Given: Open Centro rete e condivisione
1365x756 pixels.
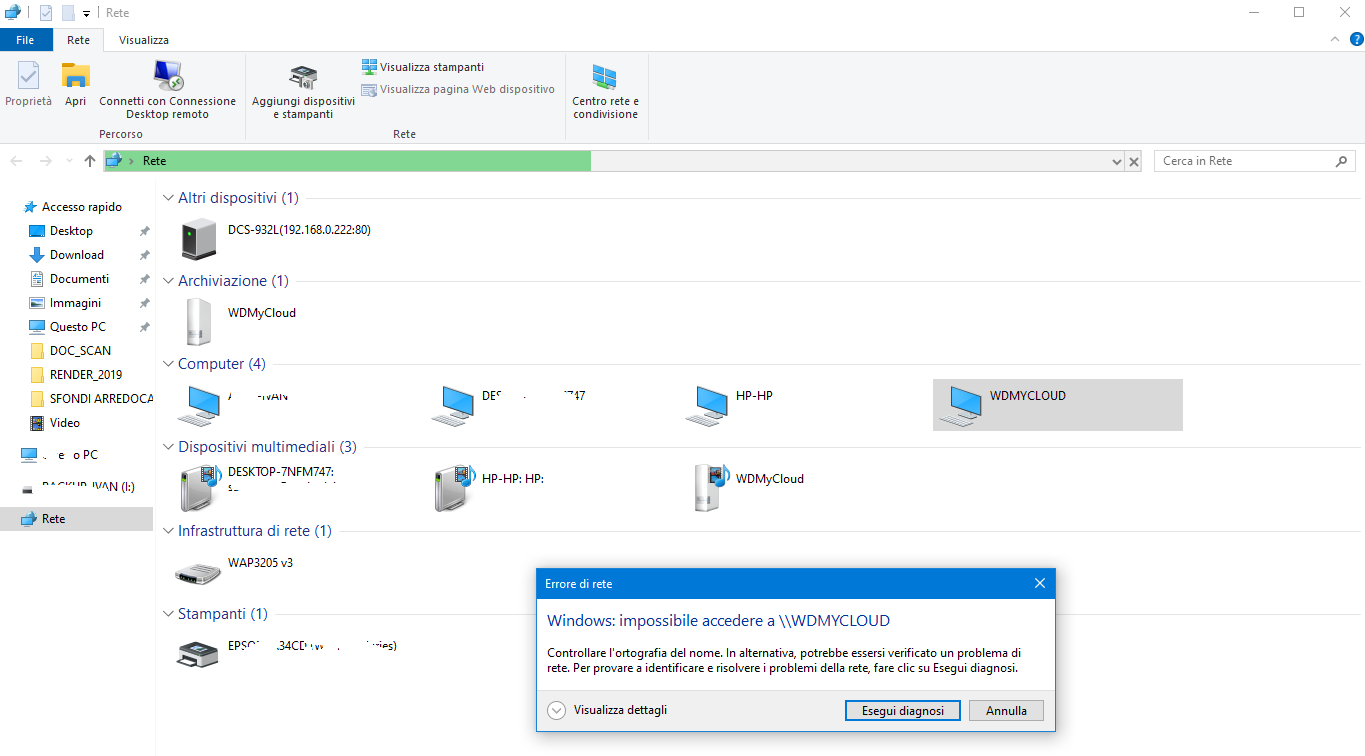Looking at the screenshot, I should (605, 92).
